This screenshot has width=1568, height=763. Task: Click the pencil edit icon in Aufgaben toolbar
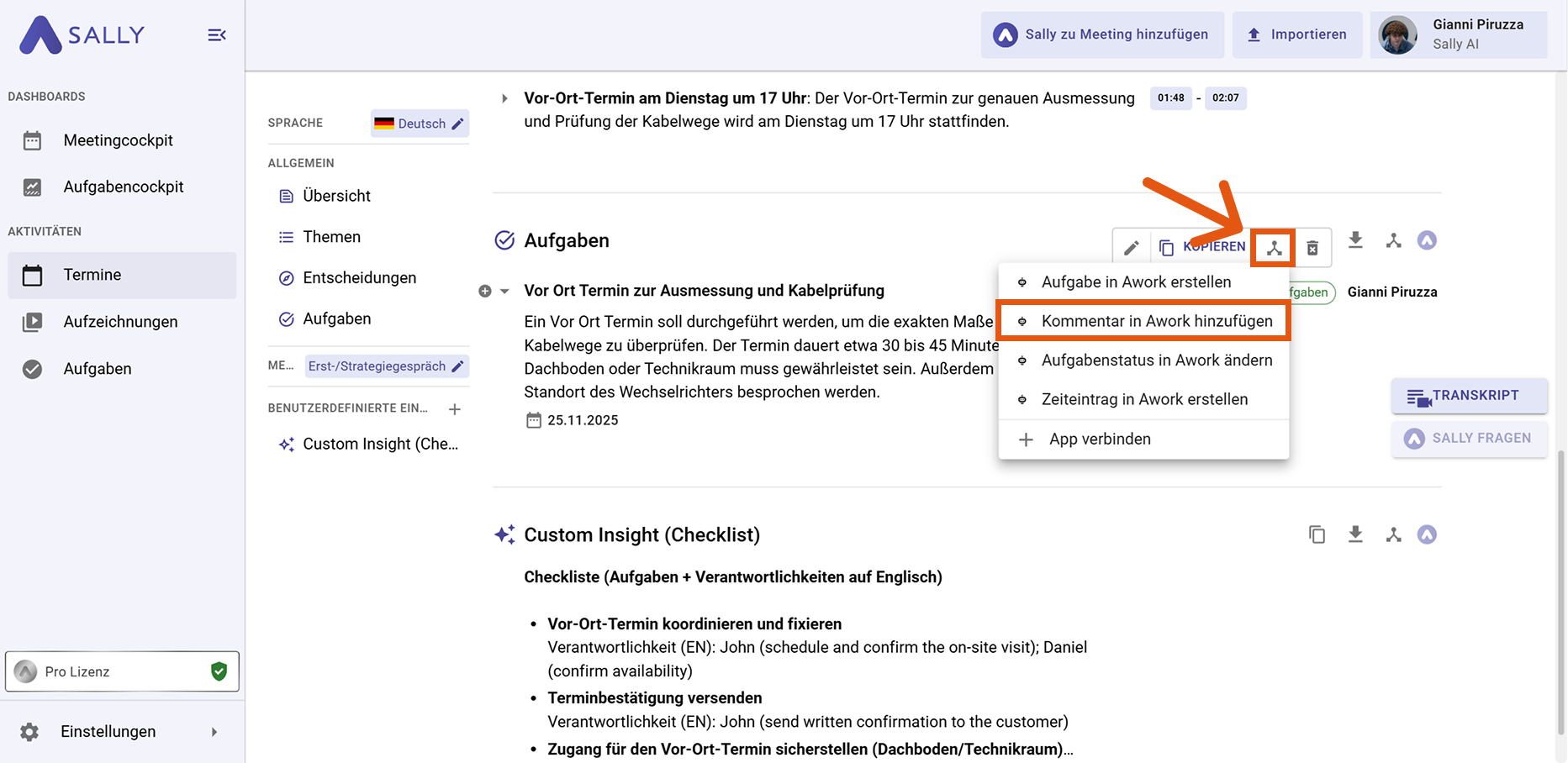1132,248
